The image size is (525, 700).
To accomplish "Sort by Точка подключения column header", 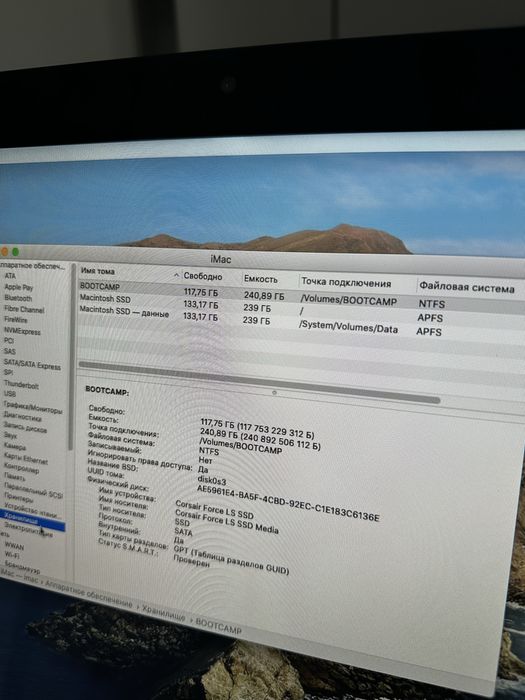I will click(x=346, y=283).
